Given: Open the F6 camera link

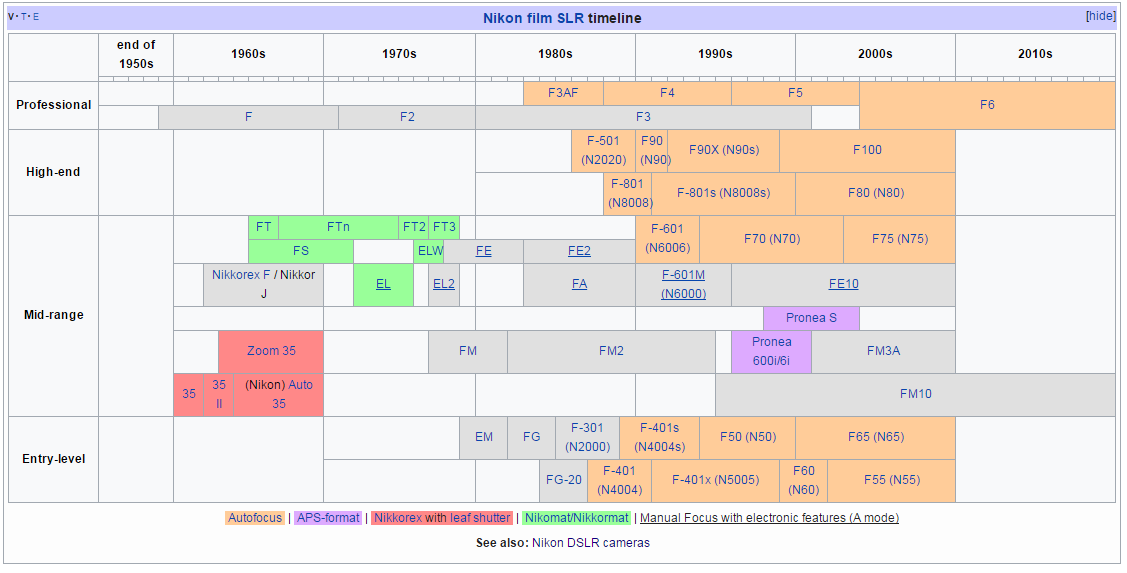Looking at the screenshot, I should coord(988,105).
